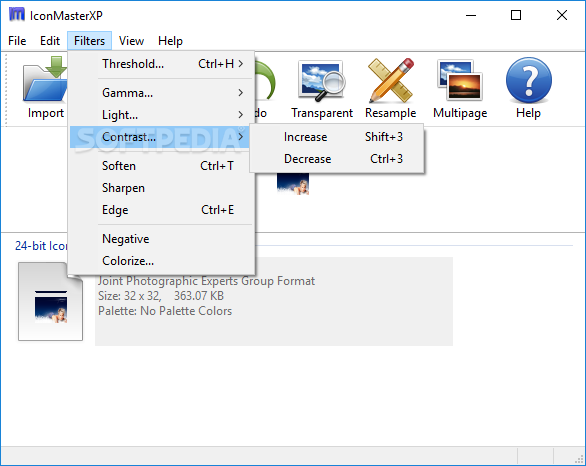586x466 pixels.
Task: Open the Colorize... filter
Action: tap(161, 261)
